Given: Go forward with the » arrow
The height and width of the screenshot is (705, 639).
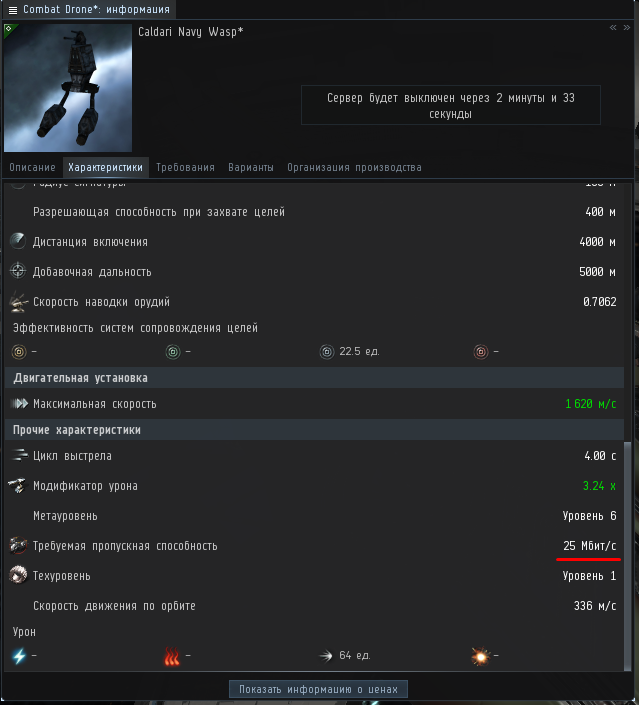Looking at the screenshot, I should pos(626,28).
